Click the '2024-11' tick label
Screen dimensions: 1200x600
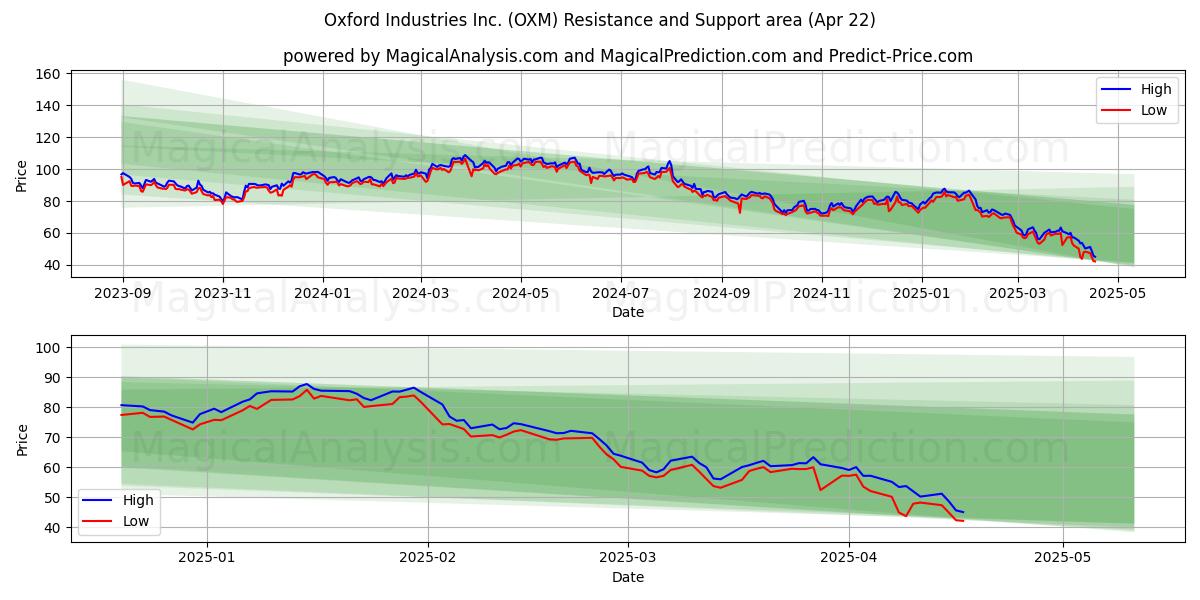coord(821,294)
